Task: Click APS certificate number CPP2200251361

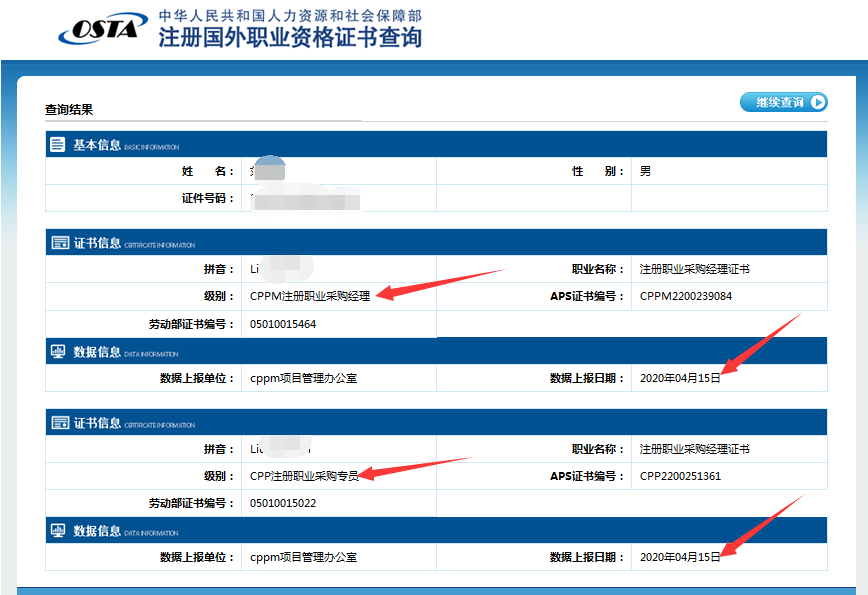Action: tap(680, 476)
